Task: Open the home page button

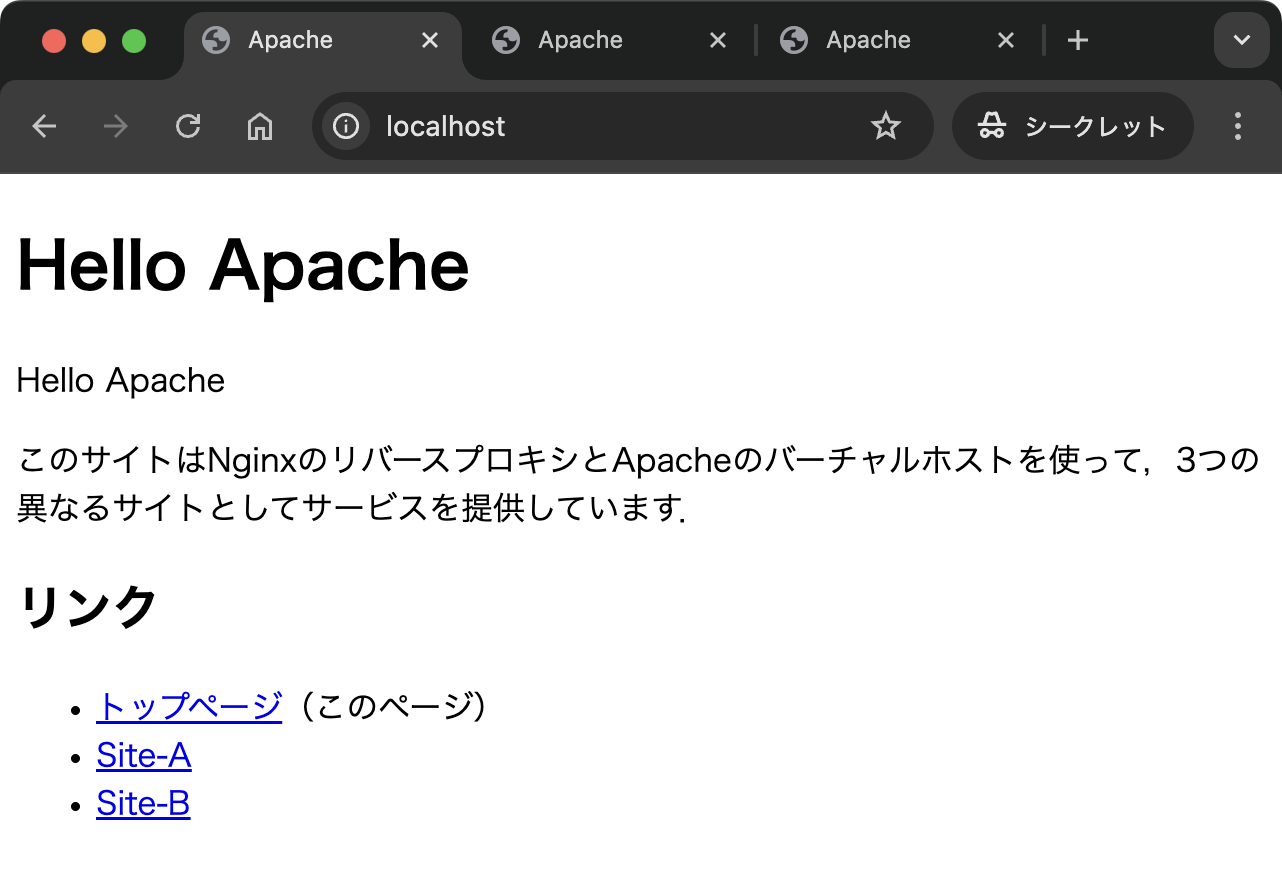Action: click(x=260, y=126)
